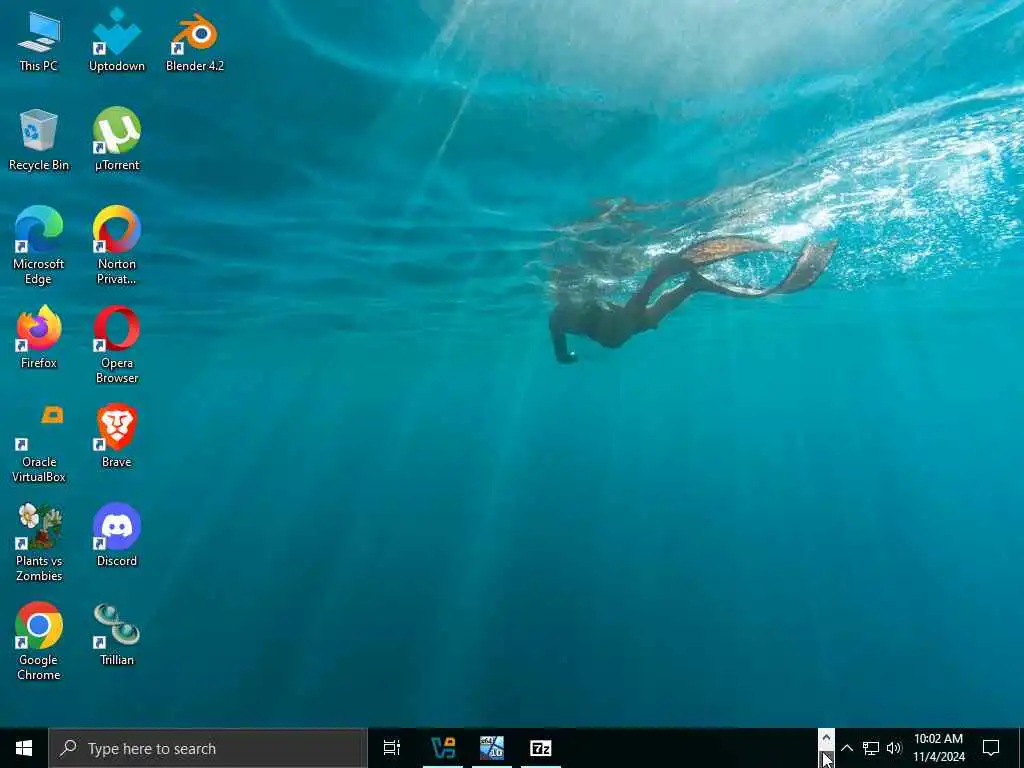Screen dimensions: 1024x768
Task: Switch to the x64 10 taskbar app
Action: point(492,748)
